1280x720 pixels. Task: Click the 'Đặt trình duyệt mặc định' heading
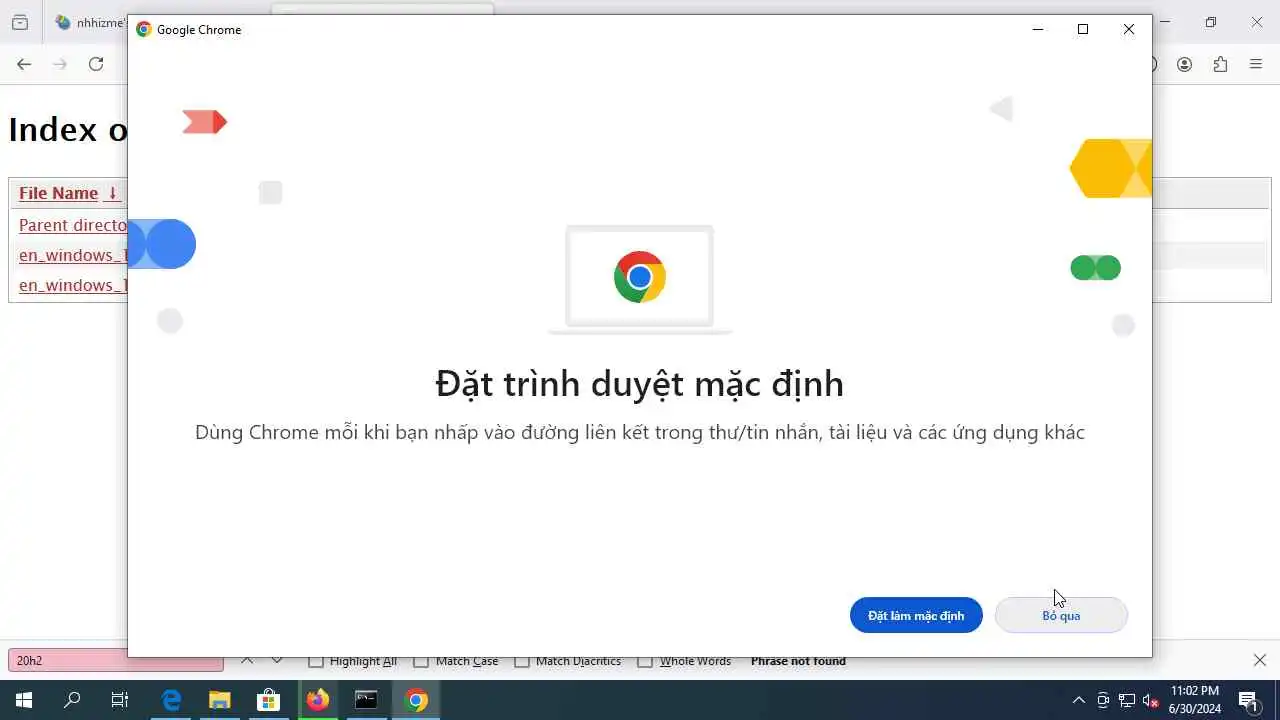640,384
